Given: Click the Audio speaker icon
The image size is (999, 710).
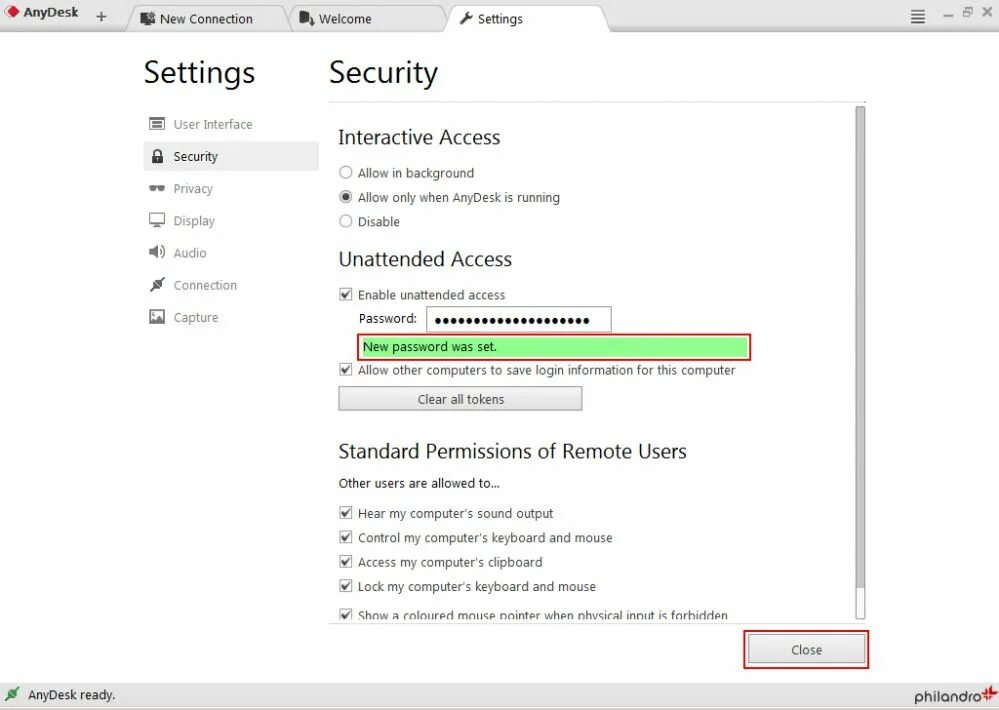Looking at the screenshot, I should click(157, 252).
